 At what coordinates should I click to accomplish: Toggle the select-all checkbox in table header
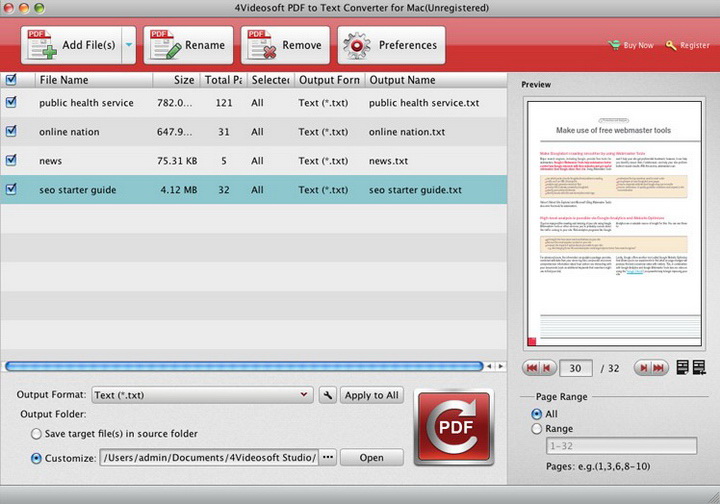11,79
